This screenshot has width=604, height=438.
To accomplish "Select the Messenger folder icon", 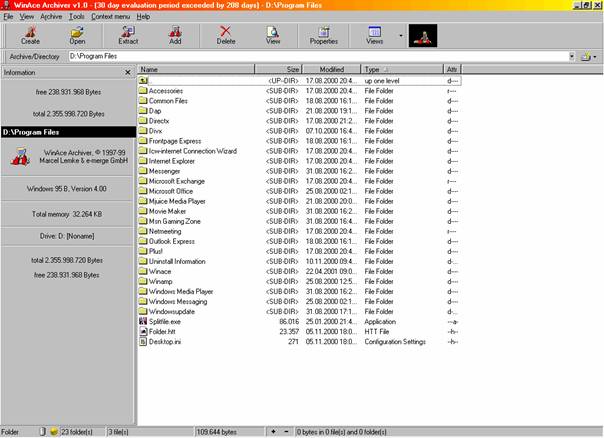I will point(143,171).
